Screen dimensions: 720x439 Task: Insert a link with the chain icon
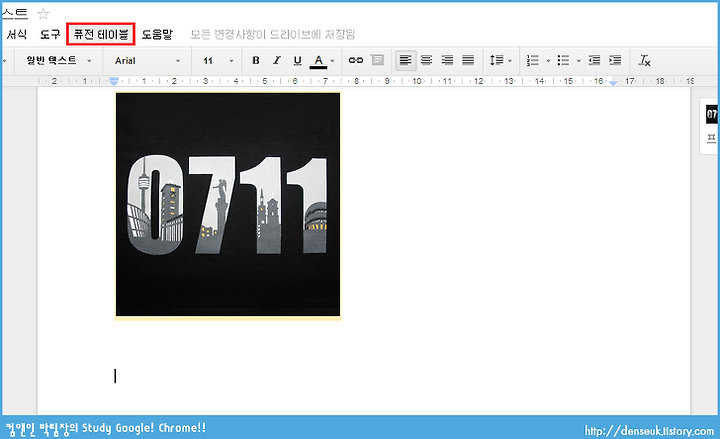point(356,61)
